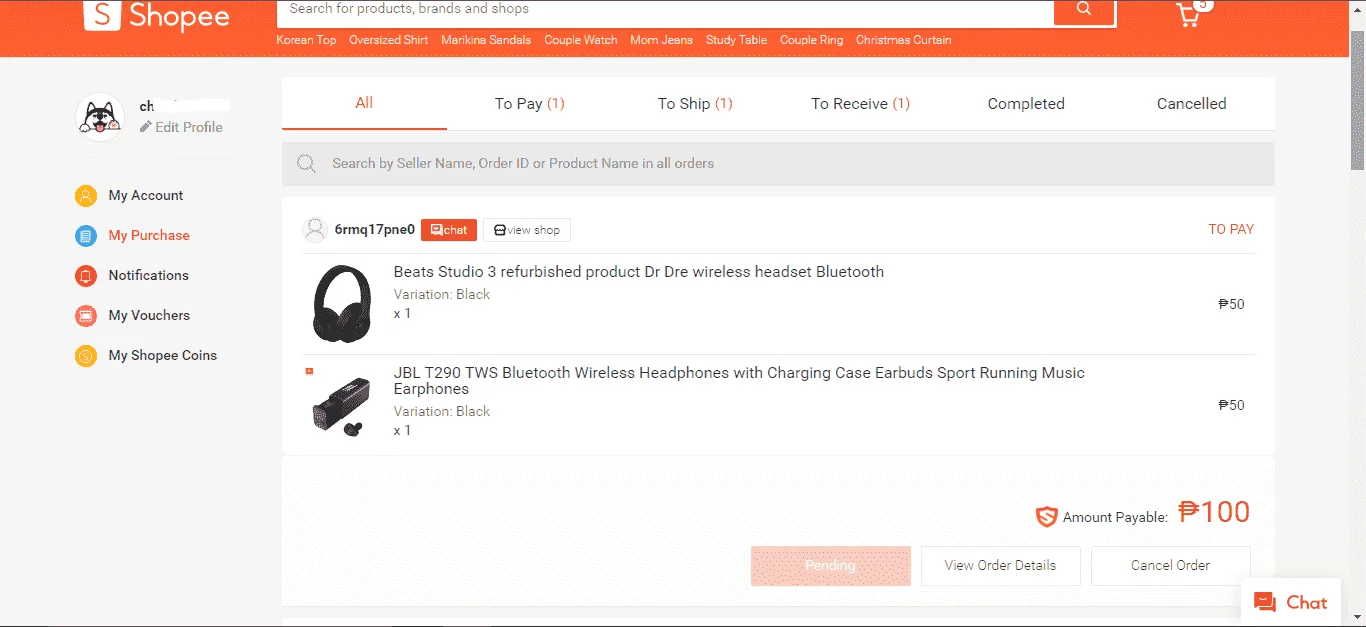This screenshot has width=1366, height=627.
Task: Click the My Purchase clipboard icon
Action: click(x=86, y=236)
